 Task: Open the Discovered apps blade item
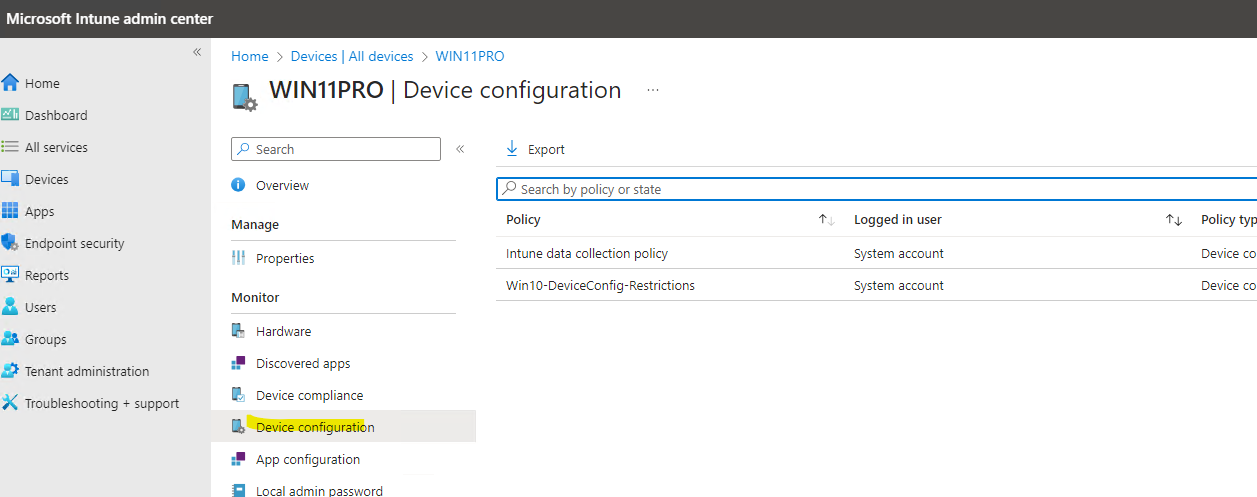[x=303, y=363]
